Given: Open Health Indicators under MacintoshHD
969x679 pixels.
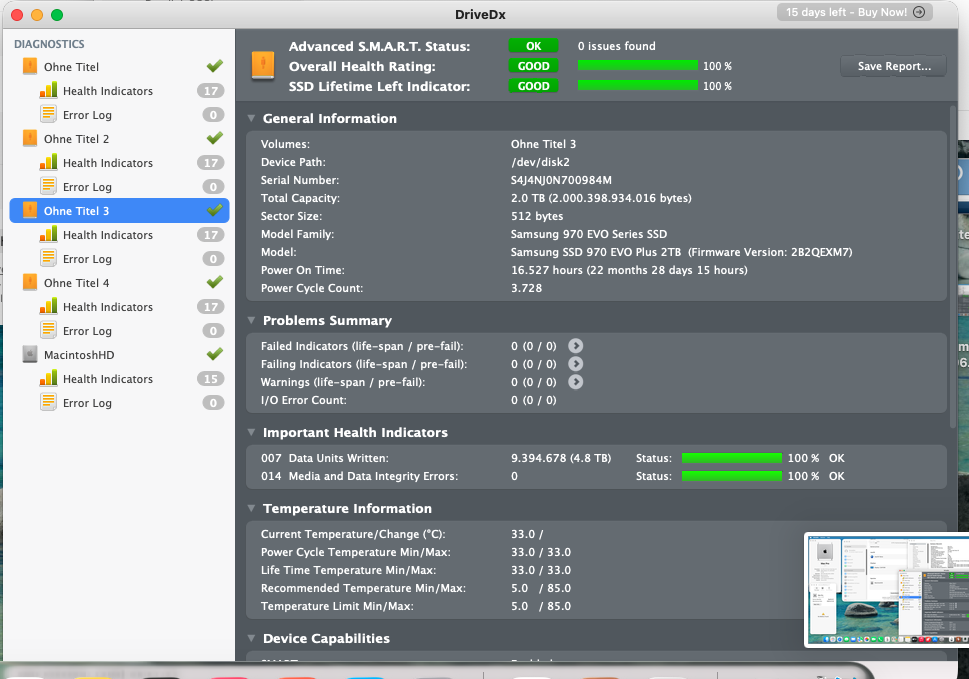Looking at the screenshot, I should [x=107, y=379].
